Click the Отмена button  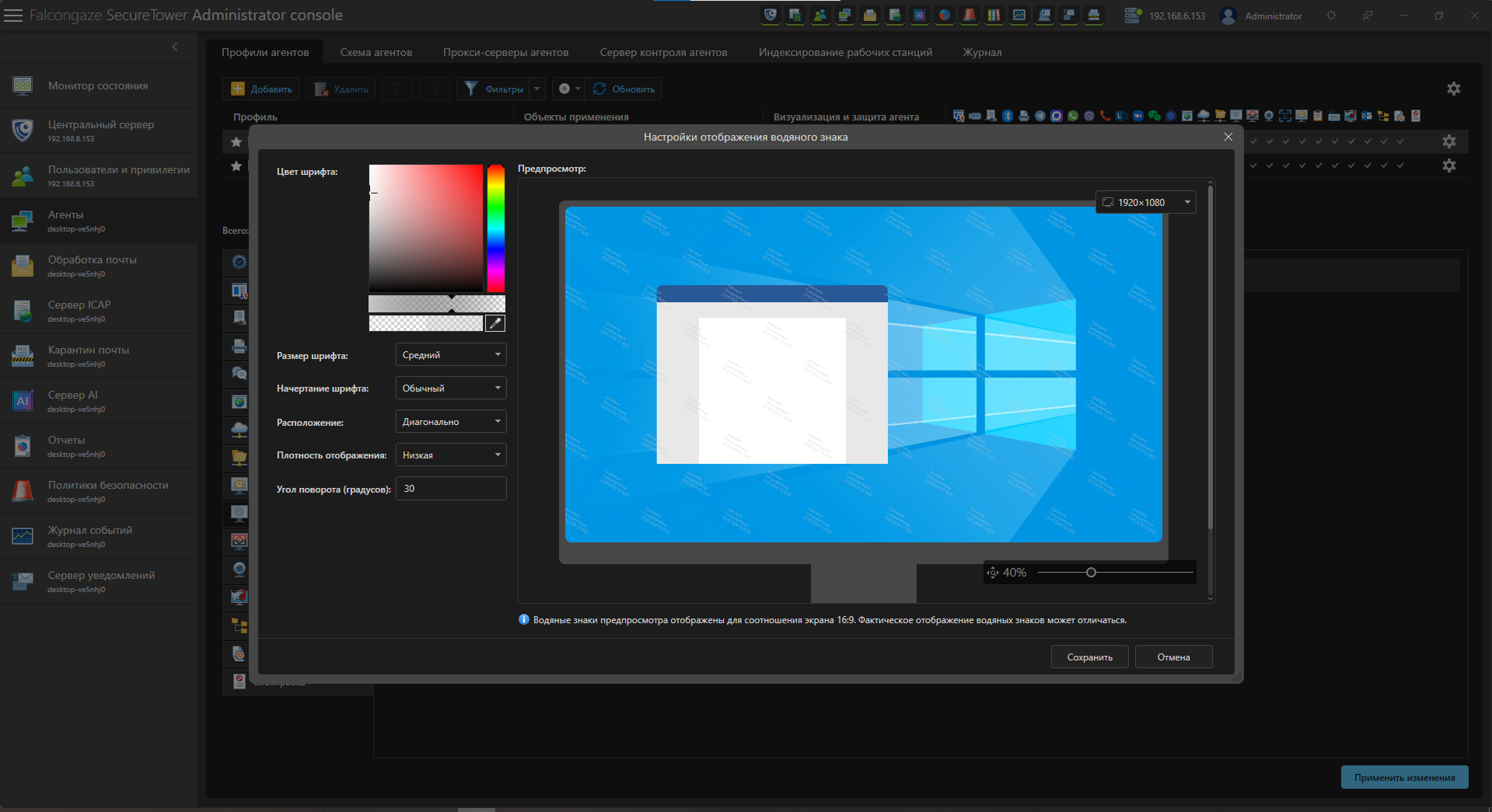coord(1174,657)
